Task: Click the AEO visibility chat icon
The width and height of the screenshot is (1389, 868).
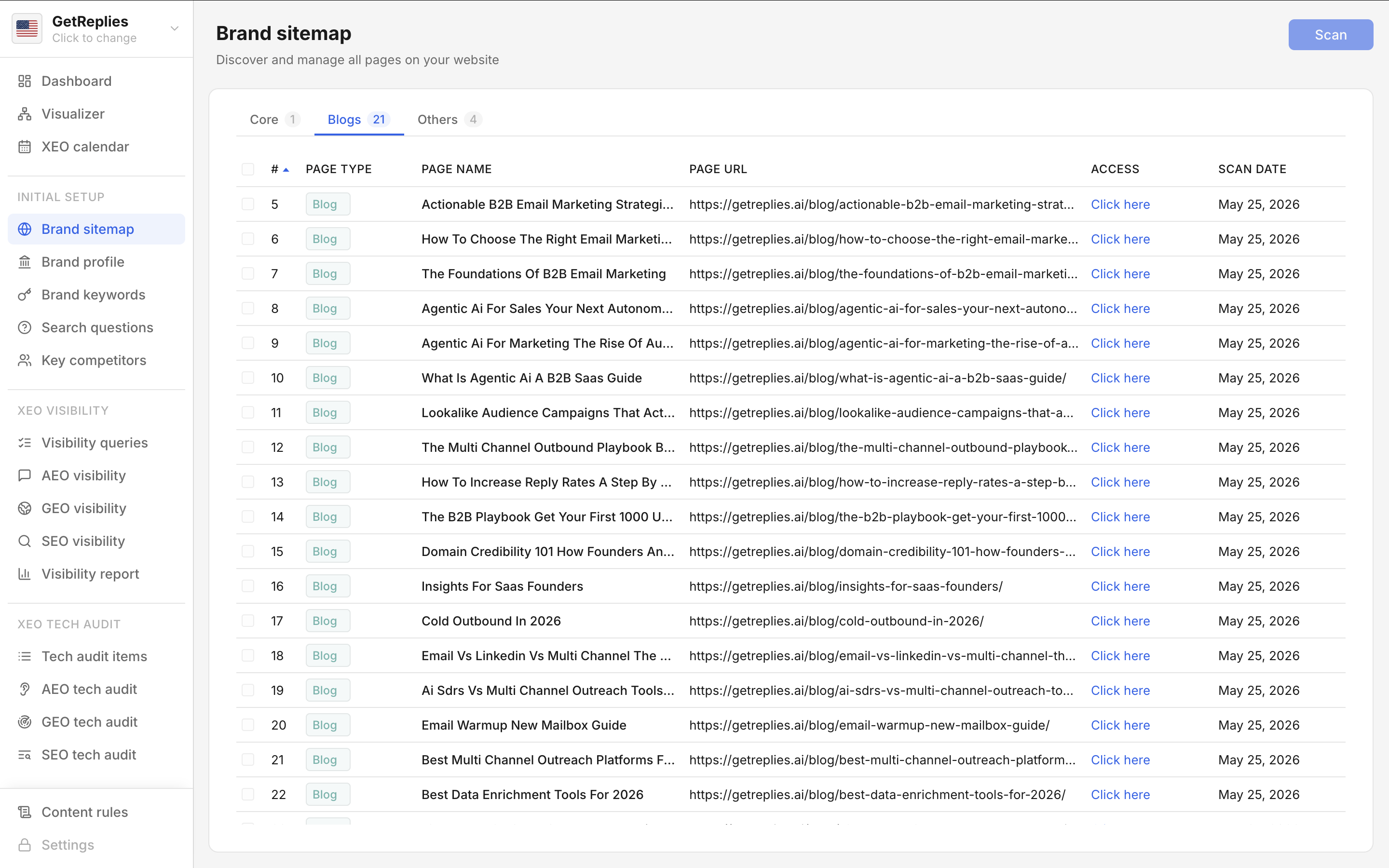Action: [24, 475]
